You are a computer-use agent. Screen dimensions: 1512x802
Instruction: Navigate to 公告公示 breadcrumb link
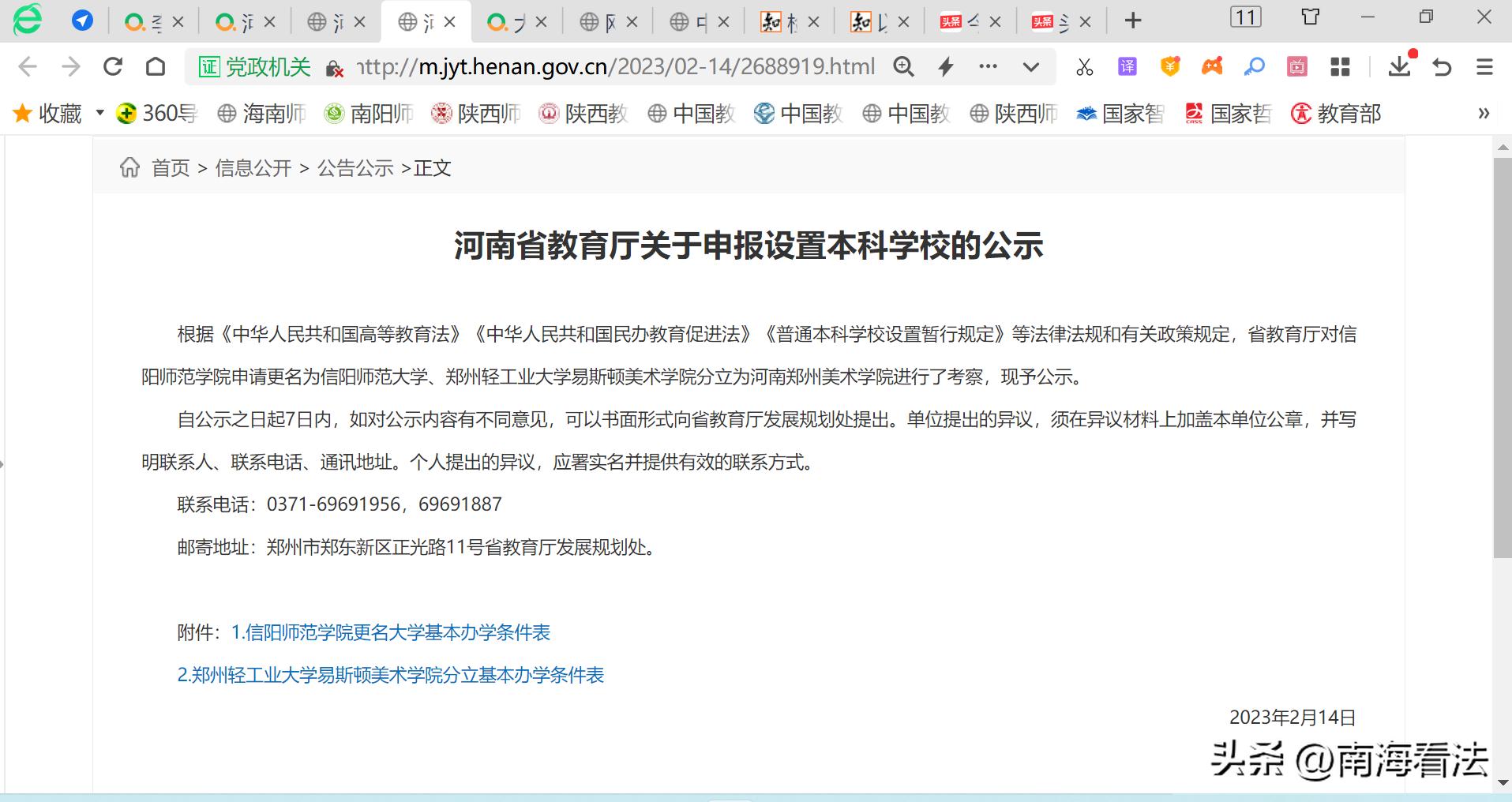click(x=355, y=167)
